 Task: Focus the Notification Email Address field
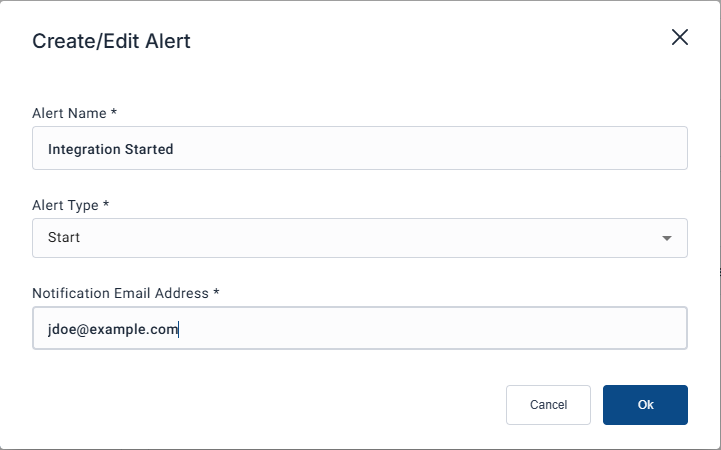pos(360,328)
